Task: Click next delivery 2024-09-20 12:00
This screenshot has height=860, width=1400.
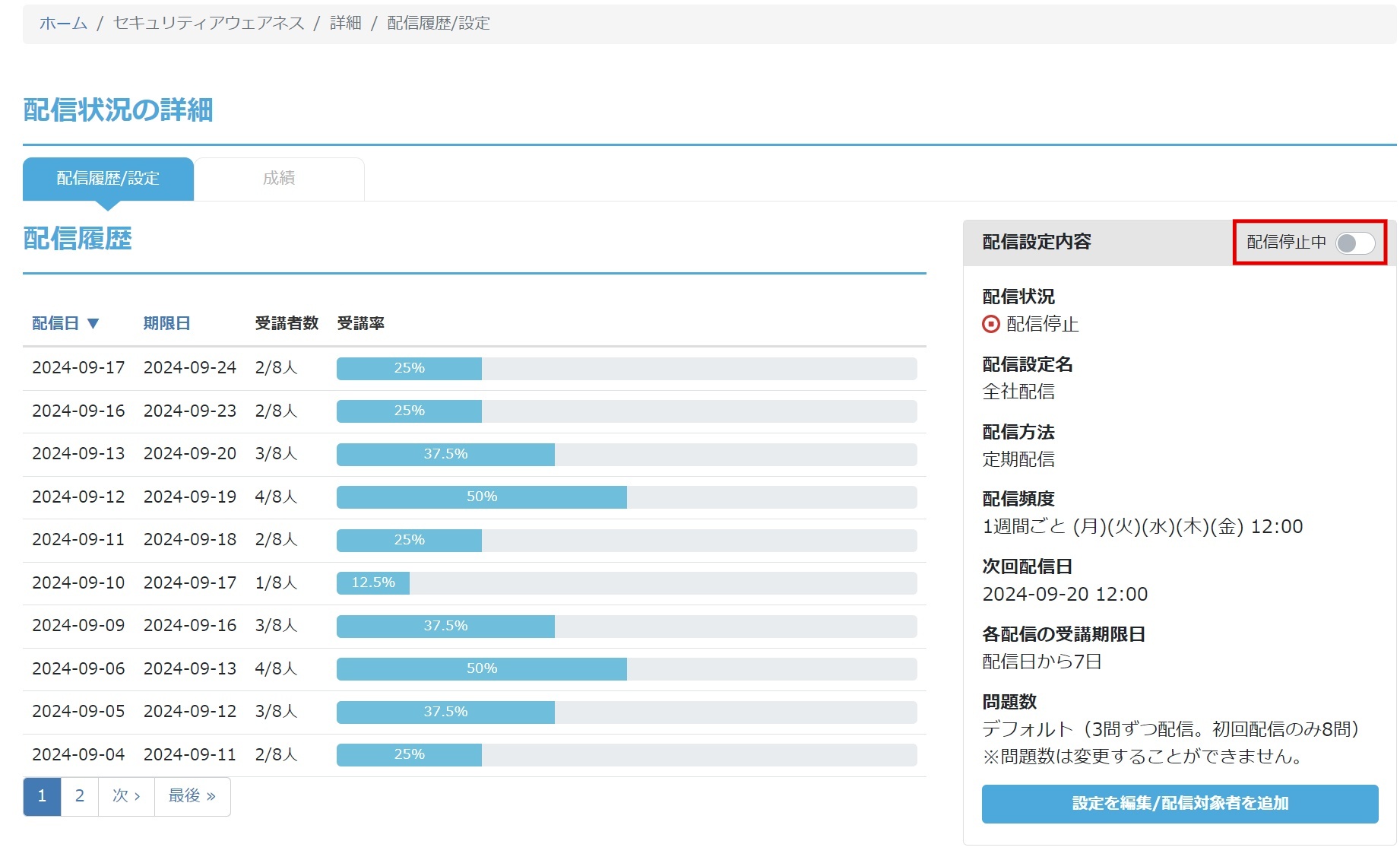Action: coord(1065,595)
